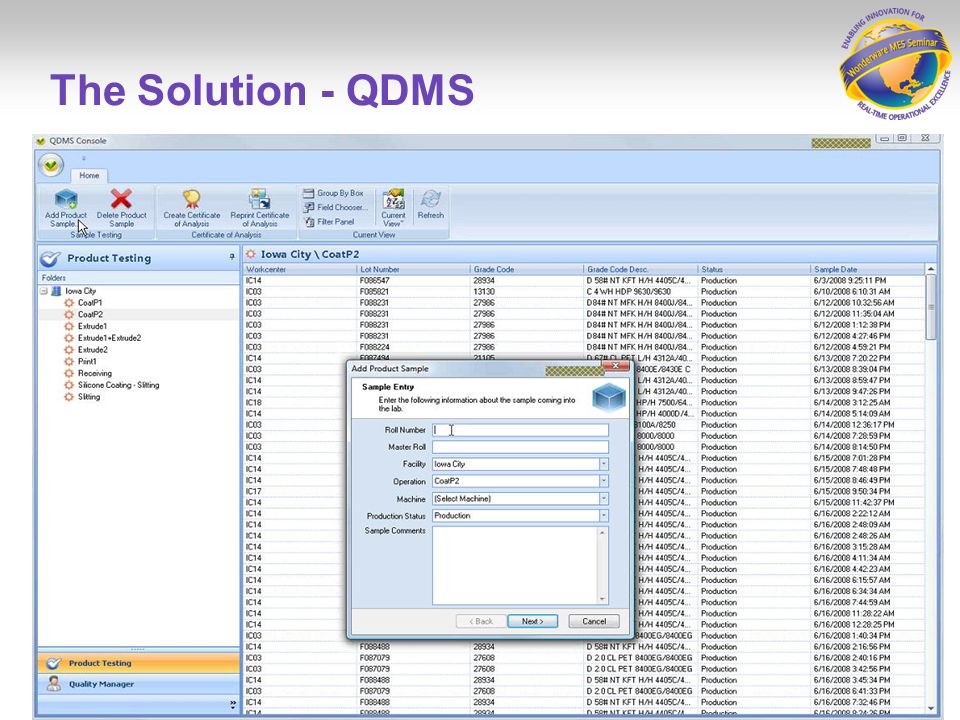The image size is (960, 720).
Task: Open the Production Status dropdown
Action: click(x=604, y=516)
